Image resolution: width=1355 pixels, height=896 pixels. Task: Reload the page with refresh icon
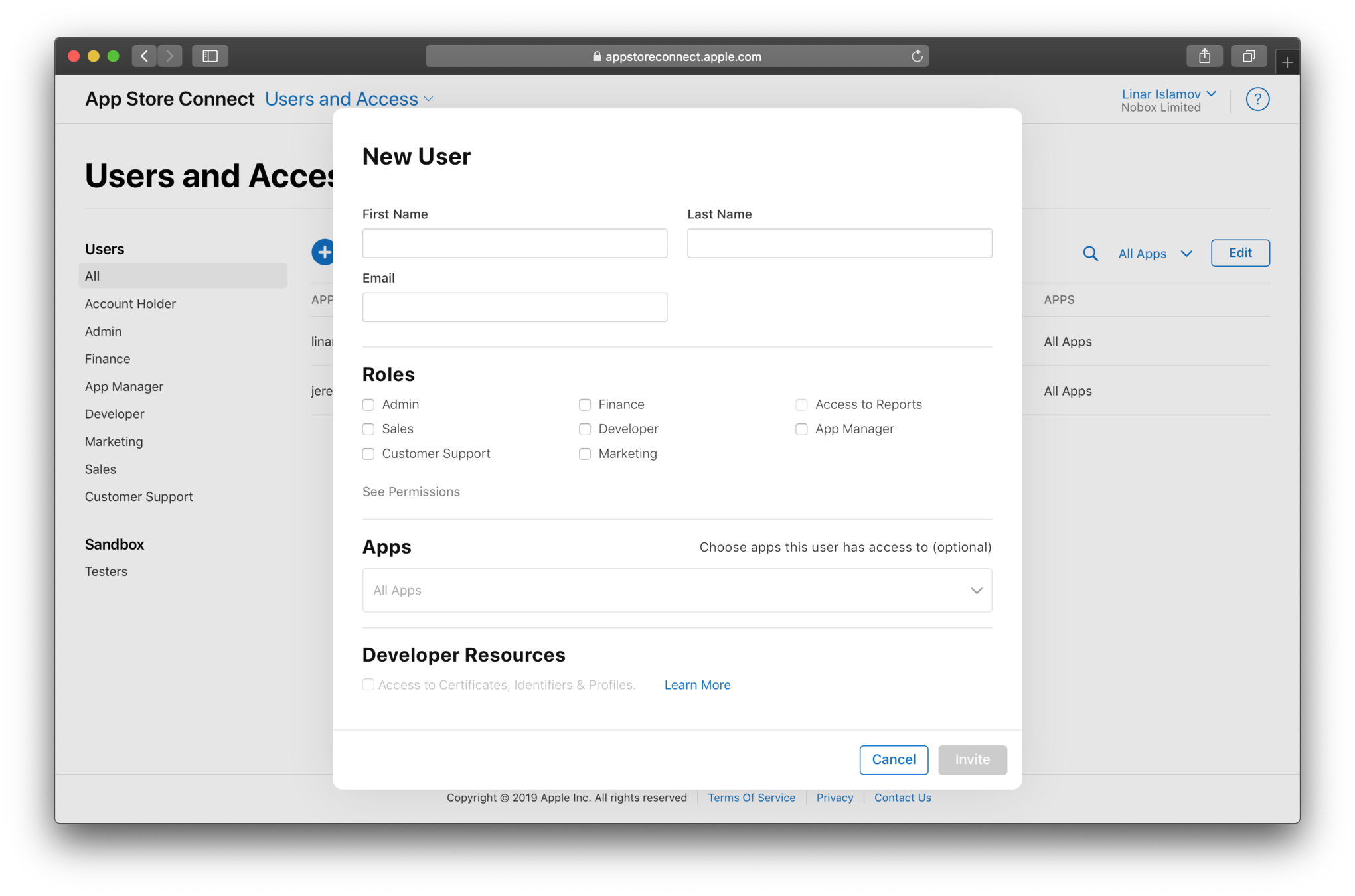click(x=917, y=56)
